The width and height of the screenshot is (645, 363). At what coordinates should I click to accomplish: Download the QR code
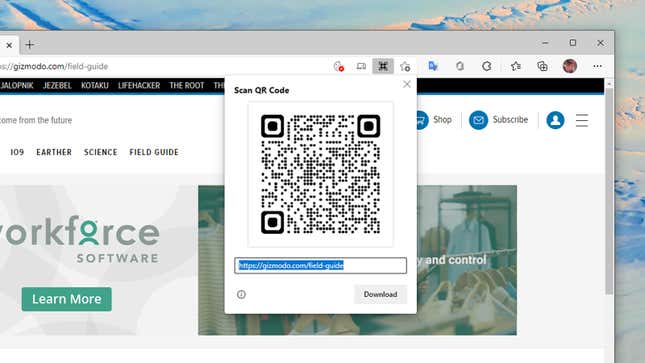[x=380, y=294]
